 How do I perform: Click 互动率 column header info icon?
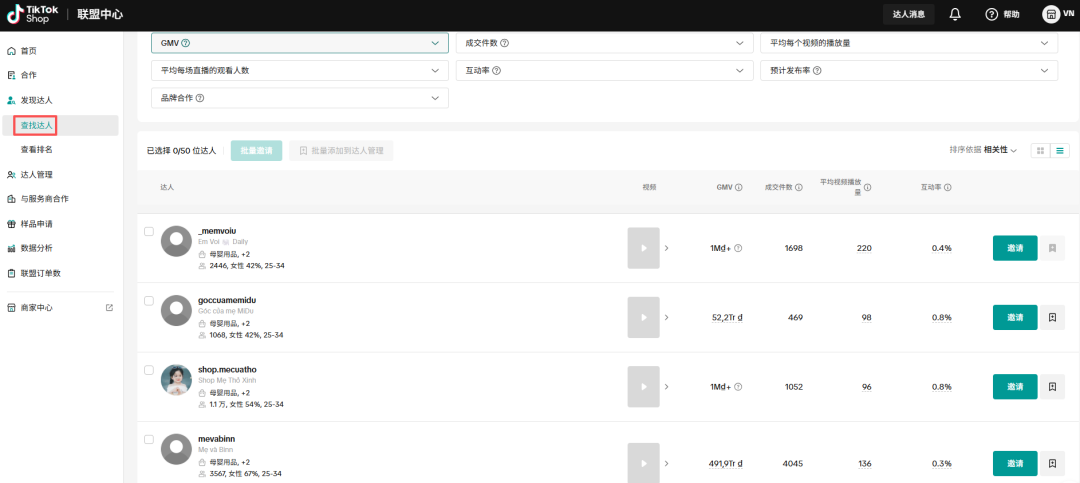948,187
